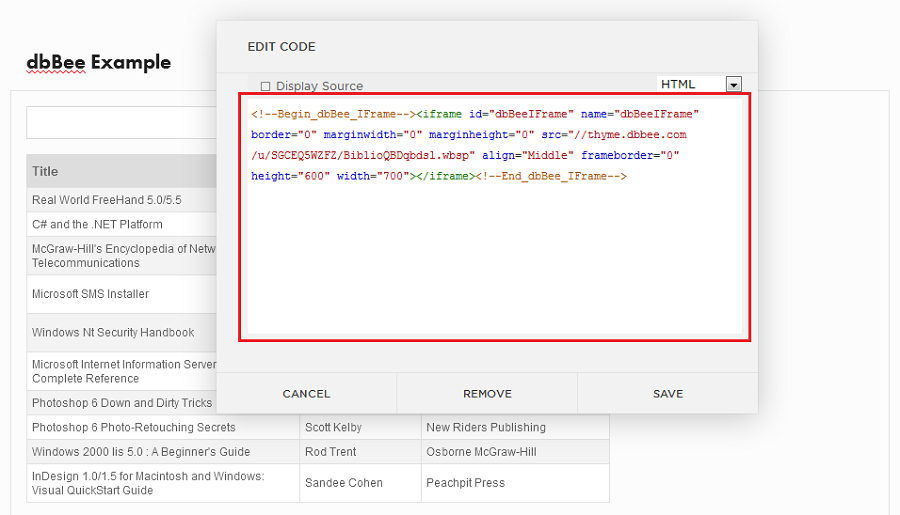Image resolution: width=900 pixels, height=515 pixels.
Task: Click the REMOVE button
Action: (487, 394)
